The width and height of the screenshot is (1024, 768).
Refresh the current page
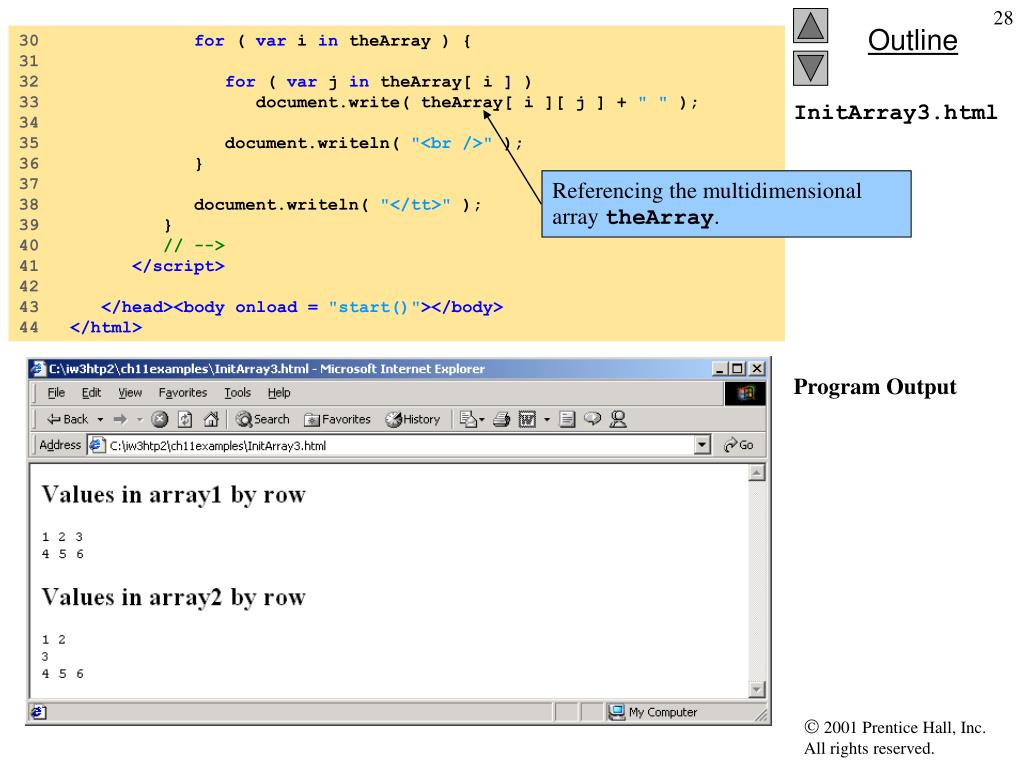(x=185, y=419)
